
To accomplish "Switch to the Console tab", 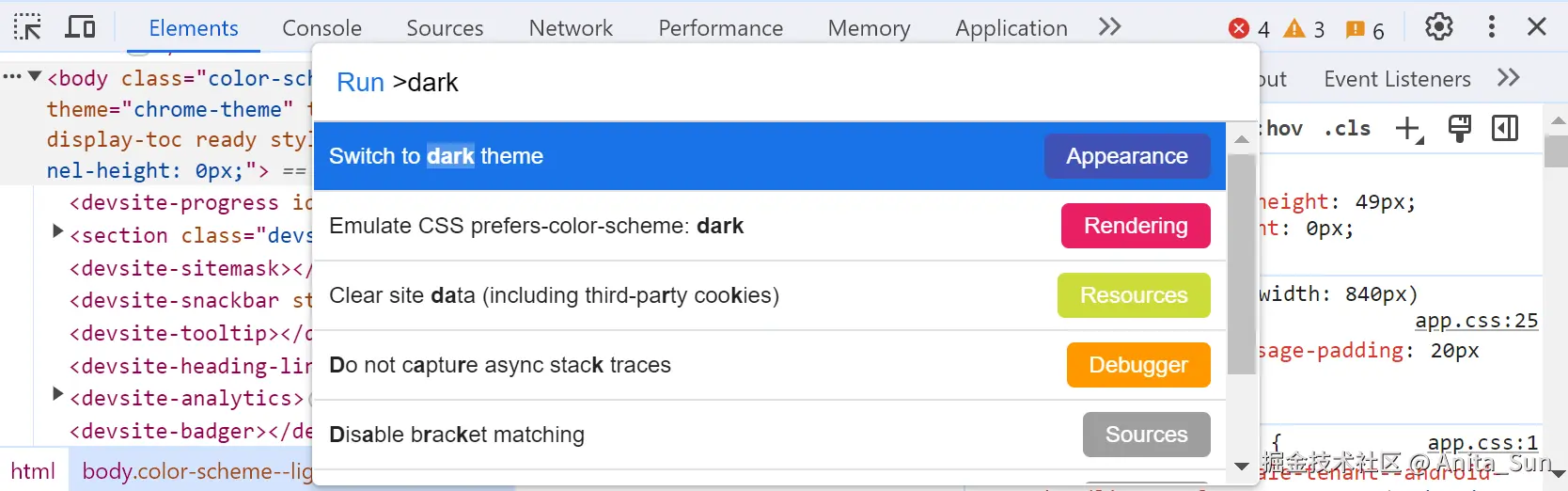I will coord(321,28).
